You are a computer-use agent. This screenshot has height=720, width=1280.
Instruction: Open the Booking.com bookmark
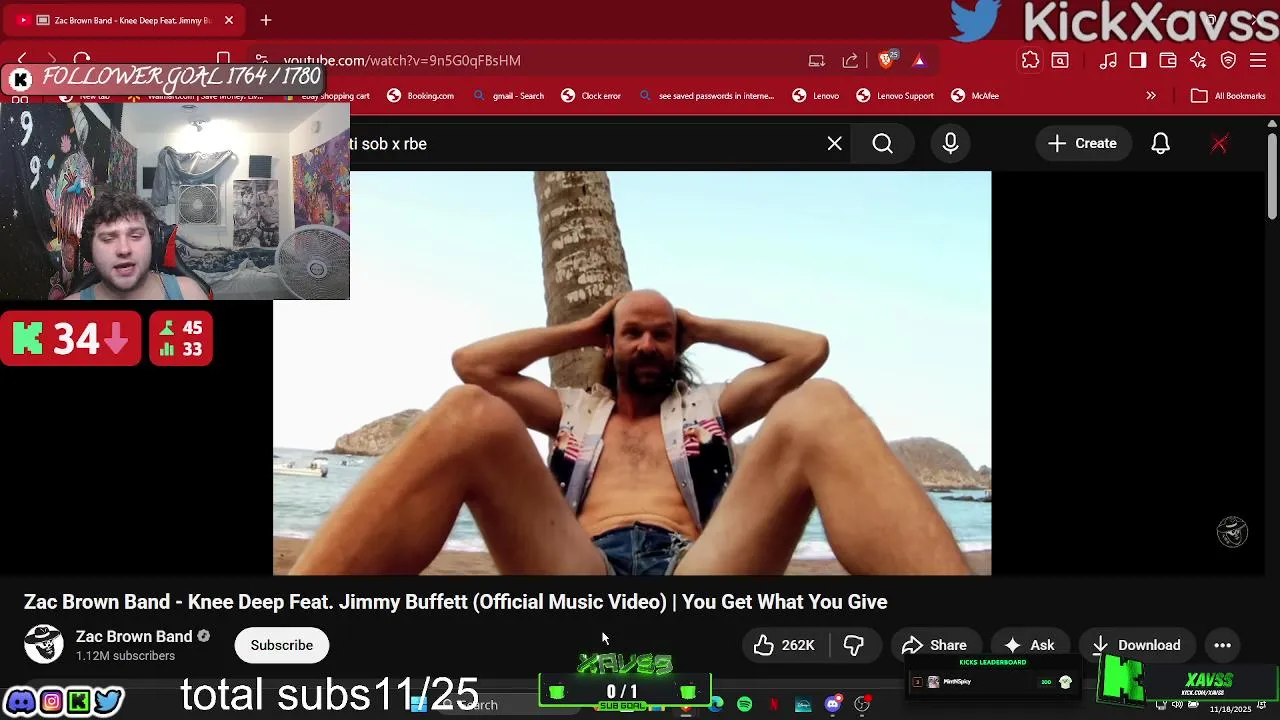coord(421,96)
